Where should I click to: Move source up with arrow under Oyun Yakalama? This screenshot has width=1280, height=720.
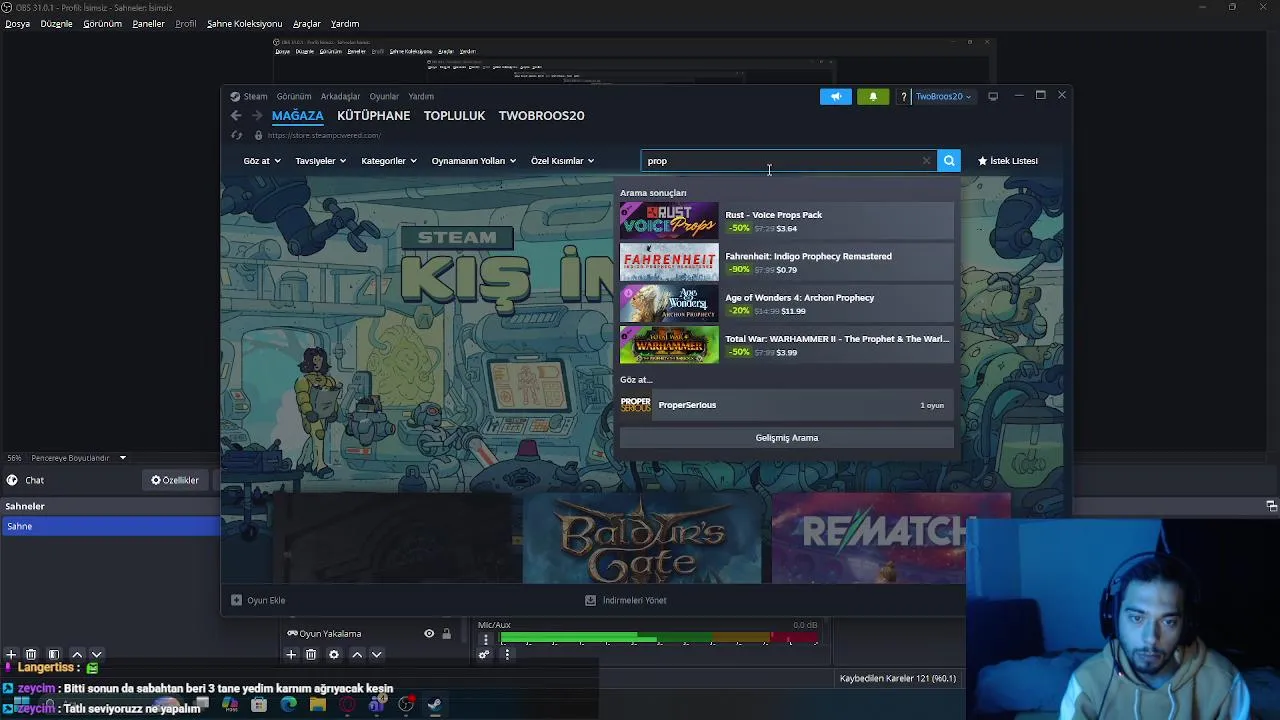click(x=357, y=655)
